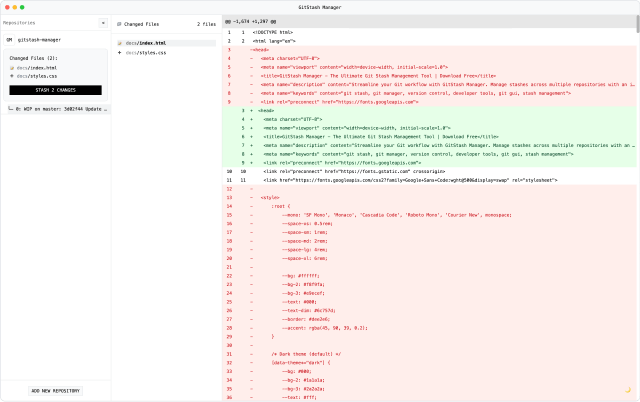
Task: Click the '/* Dark theme (default) */' comment line
Action: (x=429, y=354)
